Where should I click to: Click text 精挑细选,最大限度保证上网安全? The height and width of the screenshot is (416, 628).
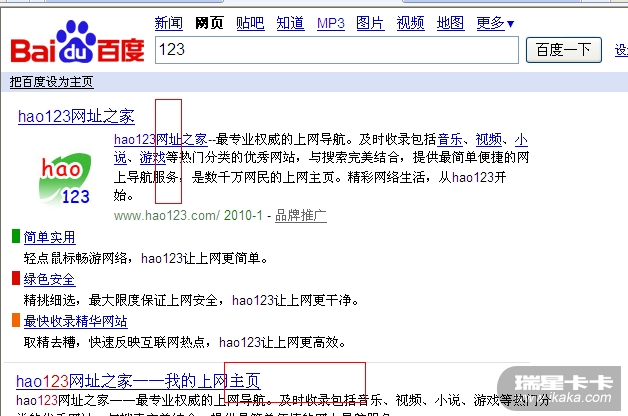121,300
